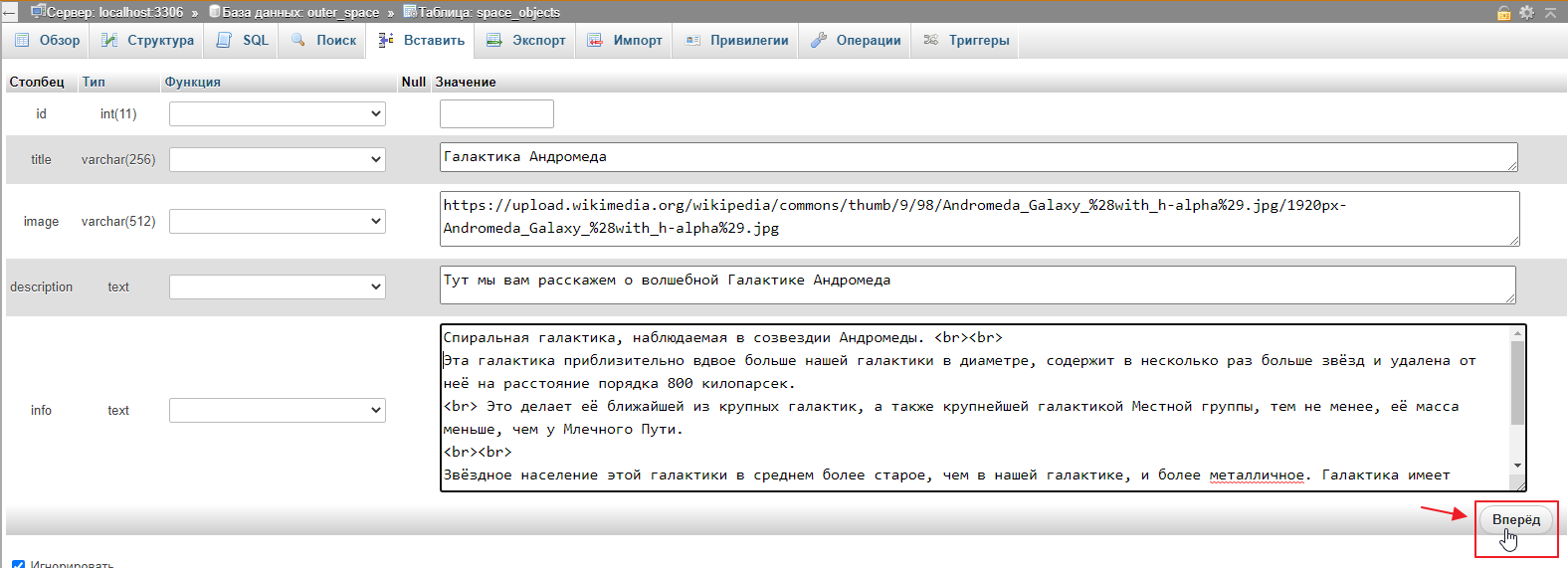Open database outer_space breadcrumb link
This screenshot has width=1568, height=568.
[299, 12]
